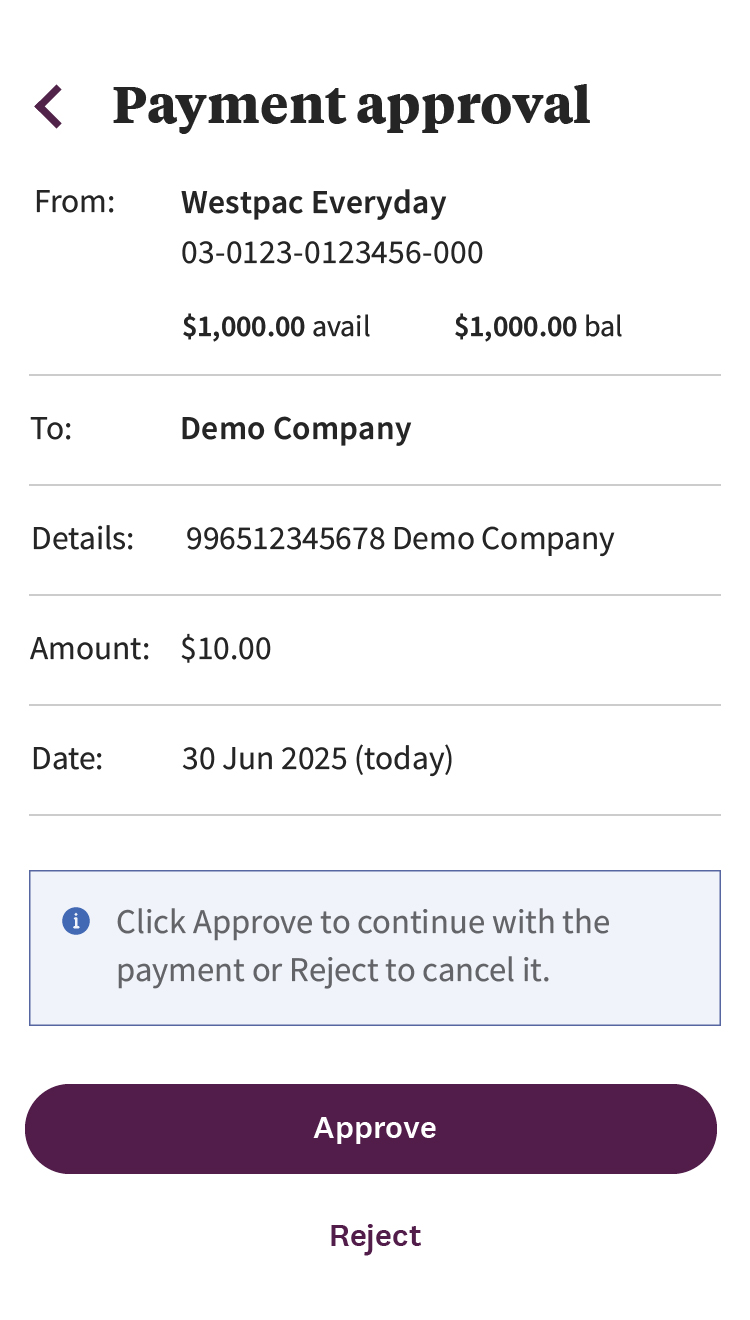Click the 996512345678 Demo Company details text
The image size is (750, 1320).
click(x=400, y=539)
